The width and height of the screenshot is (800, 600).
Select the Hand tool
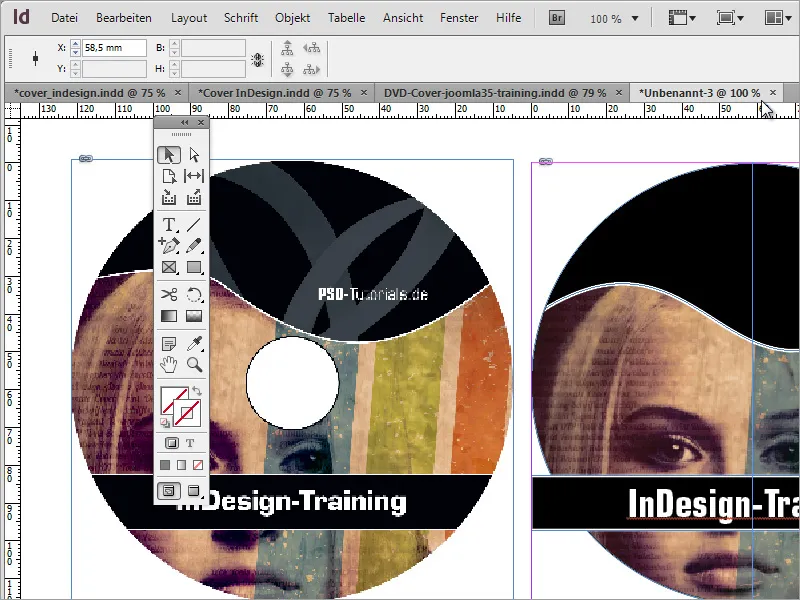point(169,364)
